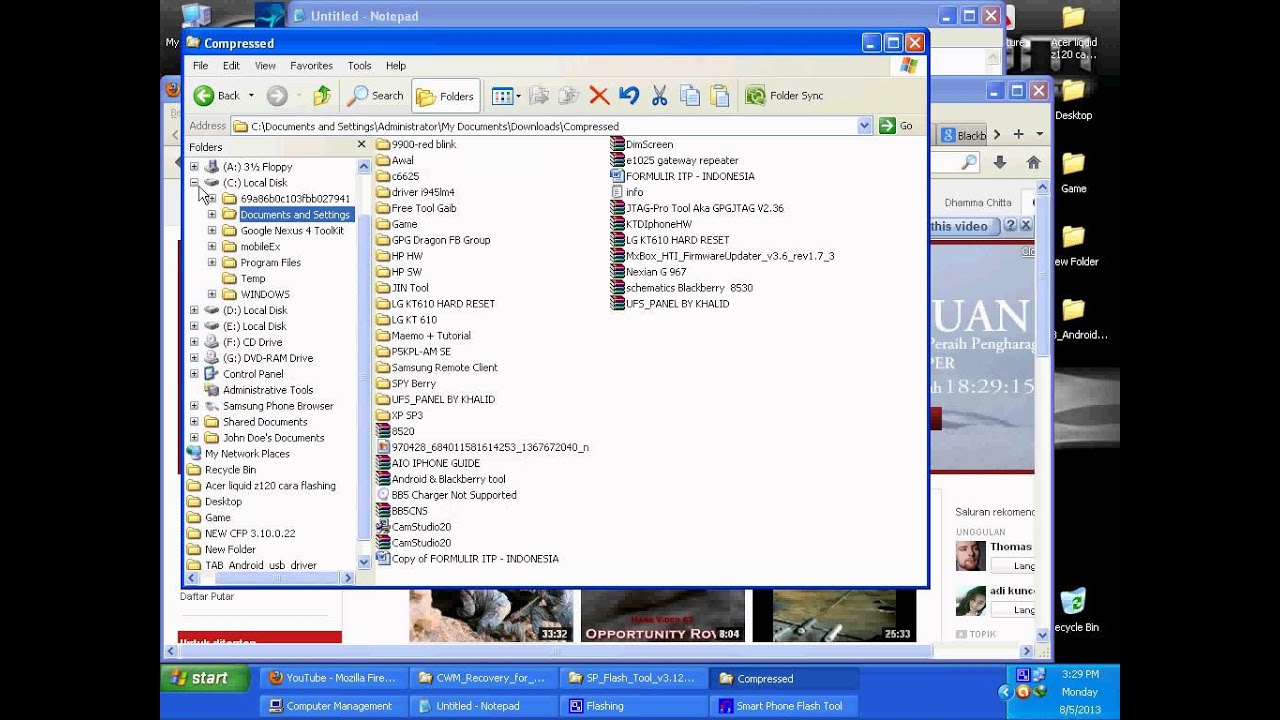Image resolution: width=1280 pixels, height=720 pixels.
Task: Open the Tools menu
Action: point(359,66)
